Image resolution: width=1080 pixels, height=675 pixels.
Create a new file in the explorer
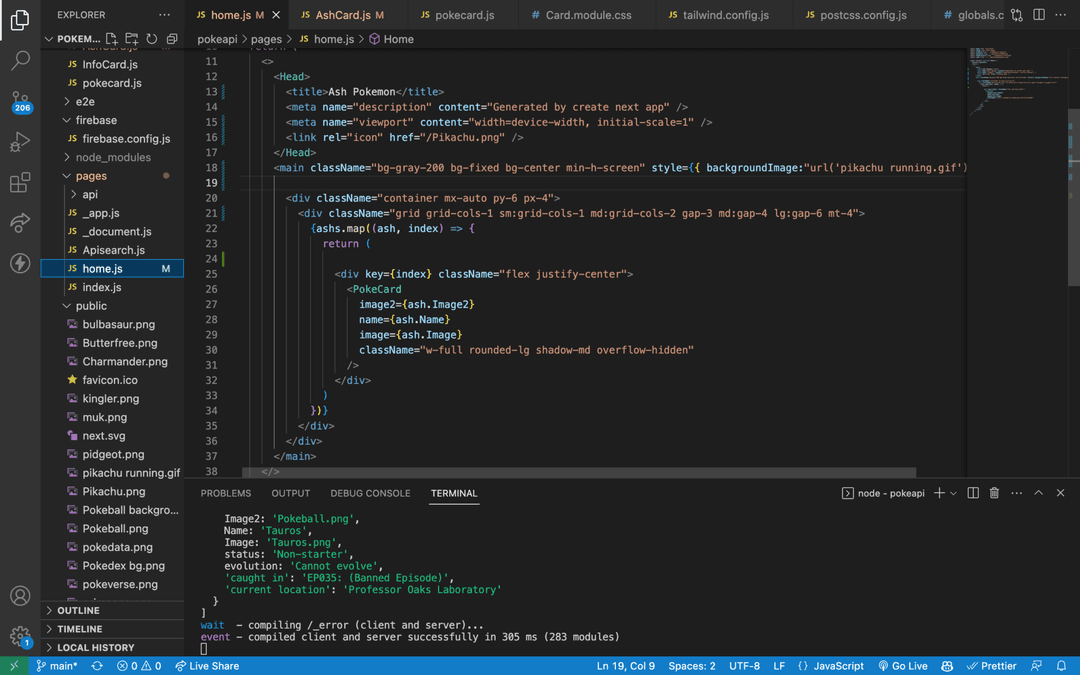112,39
